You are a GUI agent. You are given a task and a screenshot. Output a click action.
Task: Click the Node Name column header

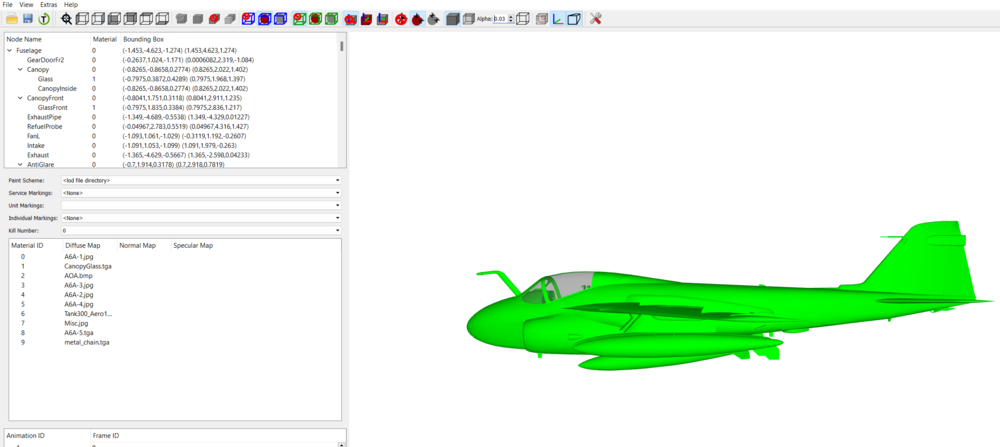click(24, 39)
